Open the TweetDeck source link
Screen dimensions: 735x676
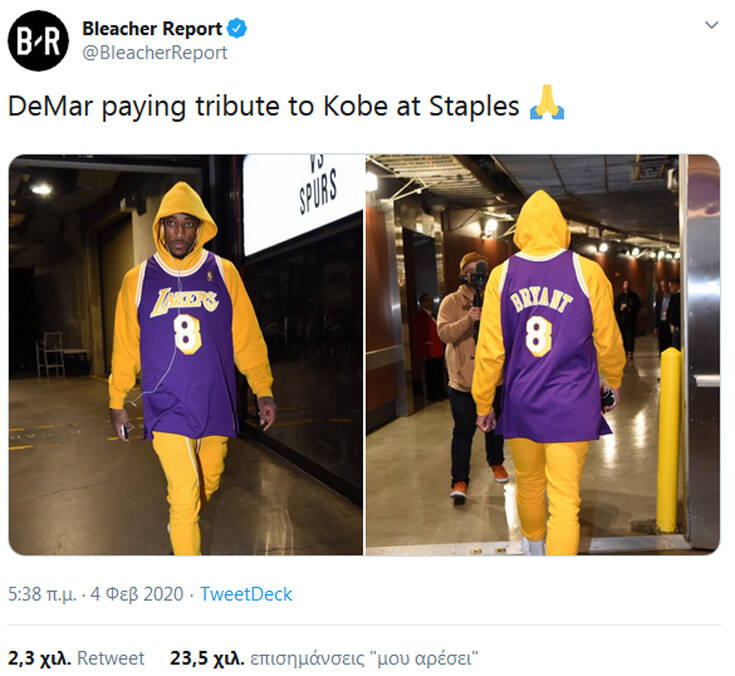pos(246,594)
